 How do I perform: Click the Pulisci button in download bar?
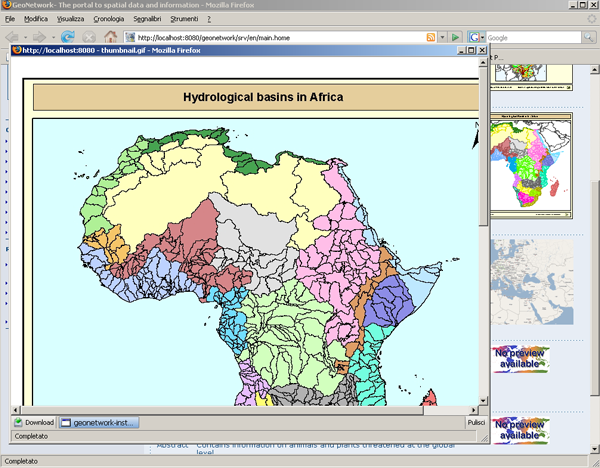tap(476, 422)
